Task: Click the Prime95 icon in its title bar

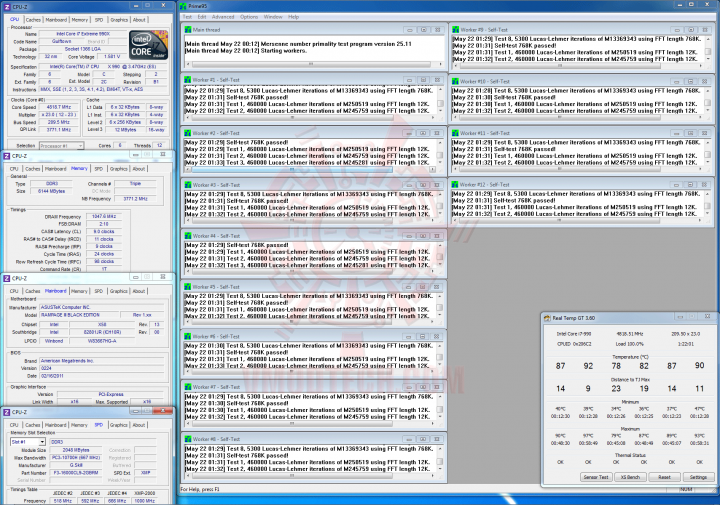Action: coord(184,6)
